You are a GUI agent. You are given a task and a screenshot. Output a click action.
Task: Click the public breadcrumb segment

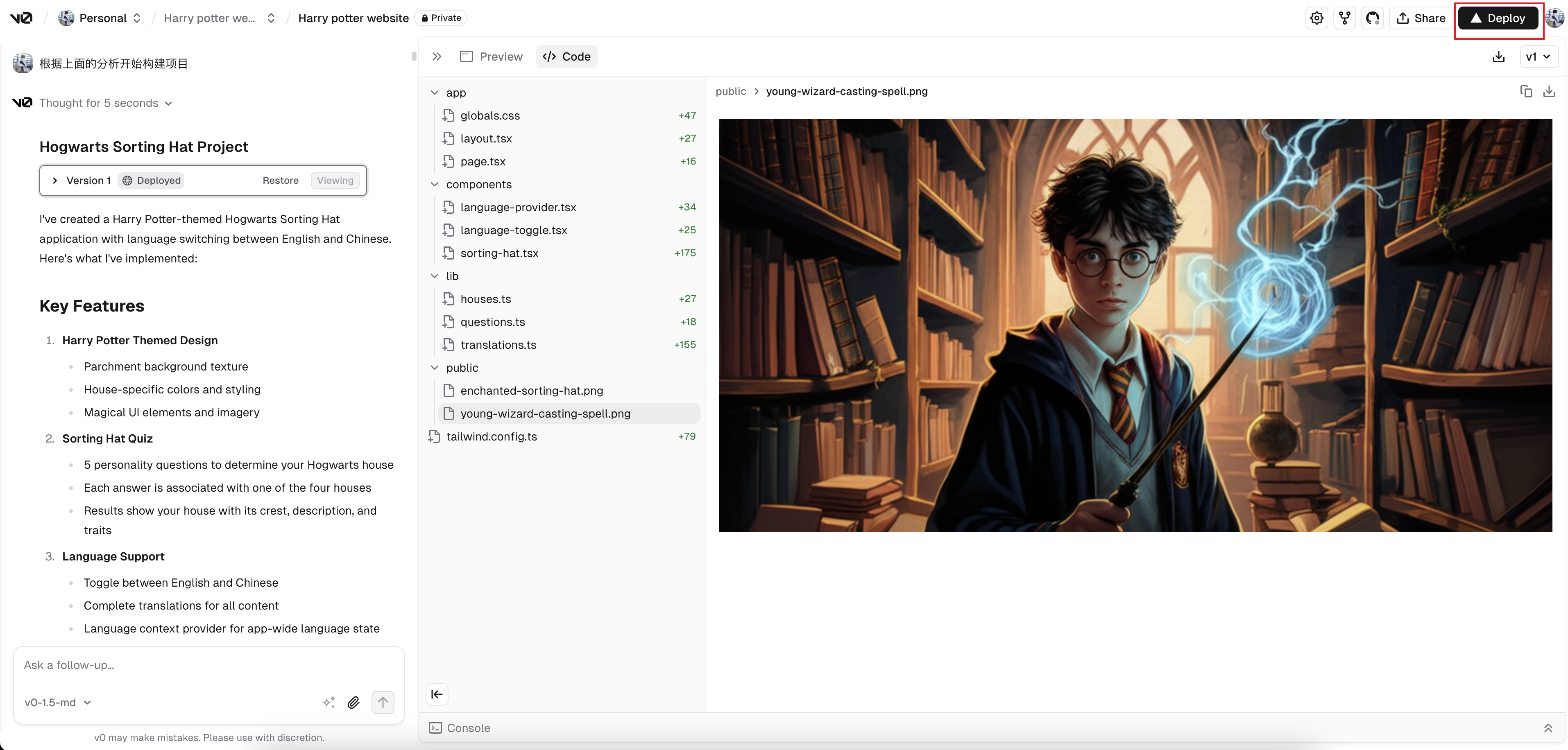[x=730, y=91]
